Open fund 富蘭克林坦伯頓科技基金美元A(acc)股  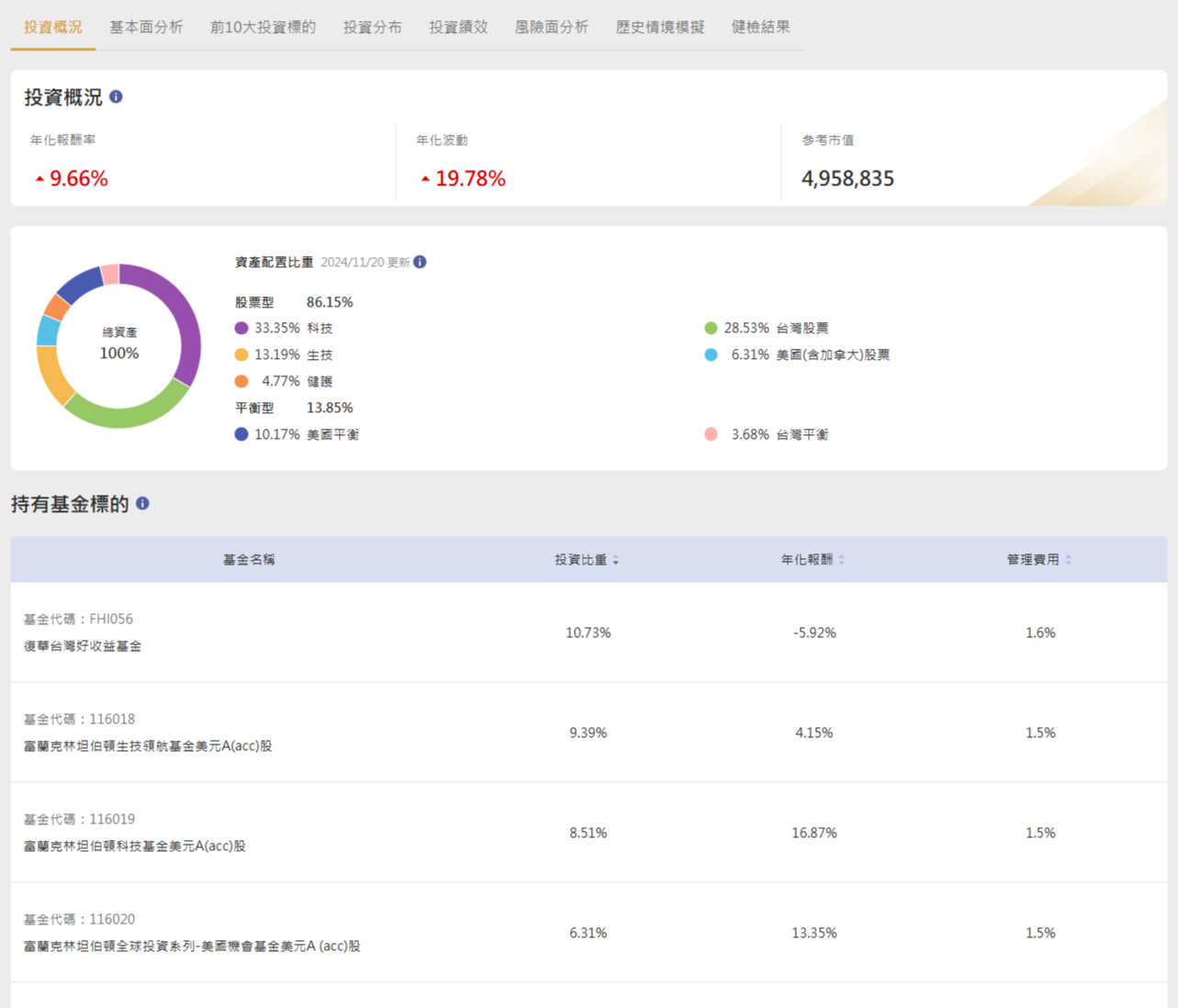pyautogui.click(x=135, y=846)
